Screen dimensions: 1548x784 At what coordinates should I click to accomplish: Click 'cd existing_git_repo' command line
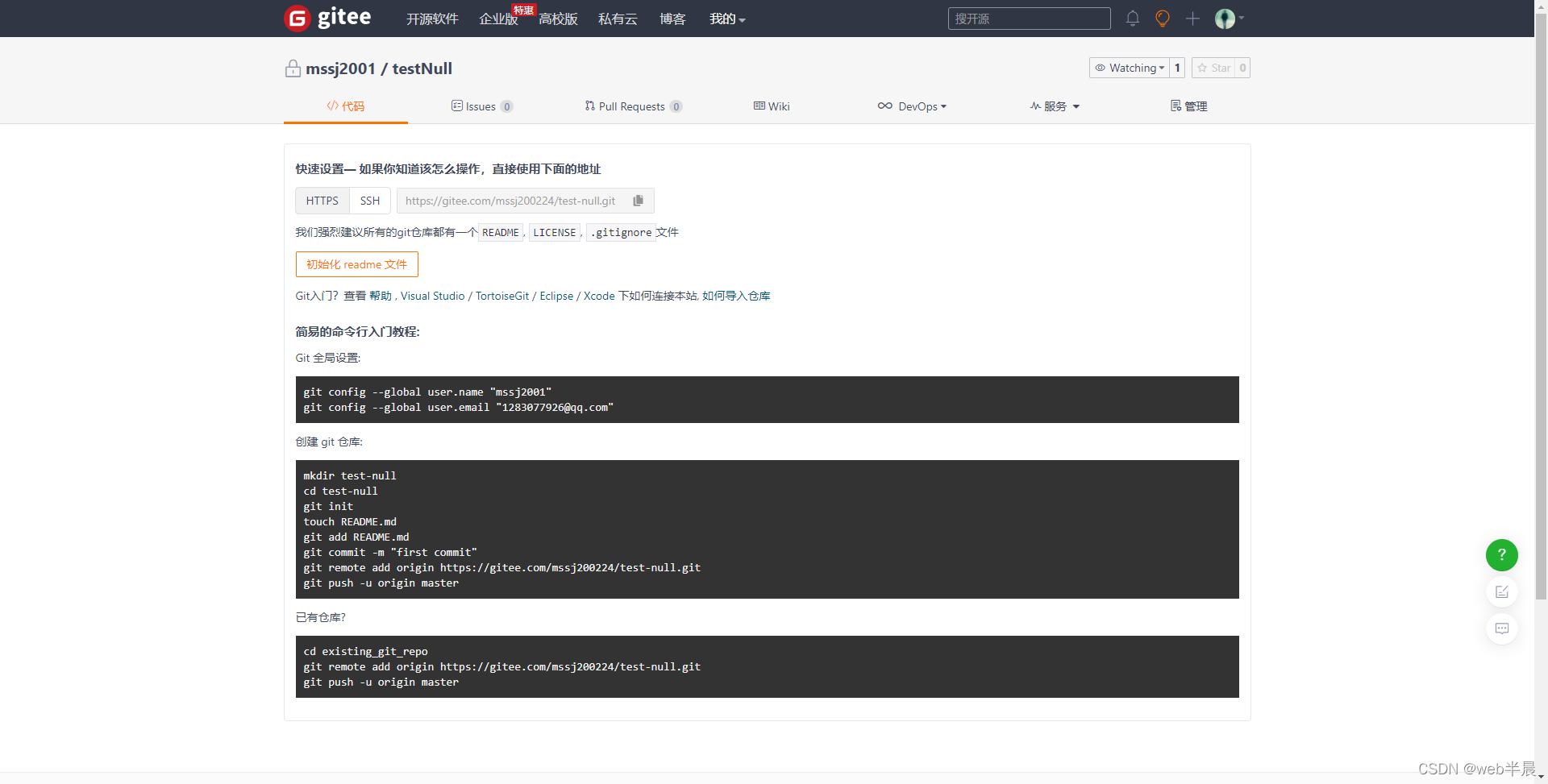[x=365, y=652]
